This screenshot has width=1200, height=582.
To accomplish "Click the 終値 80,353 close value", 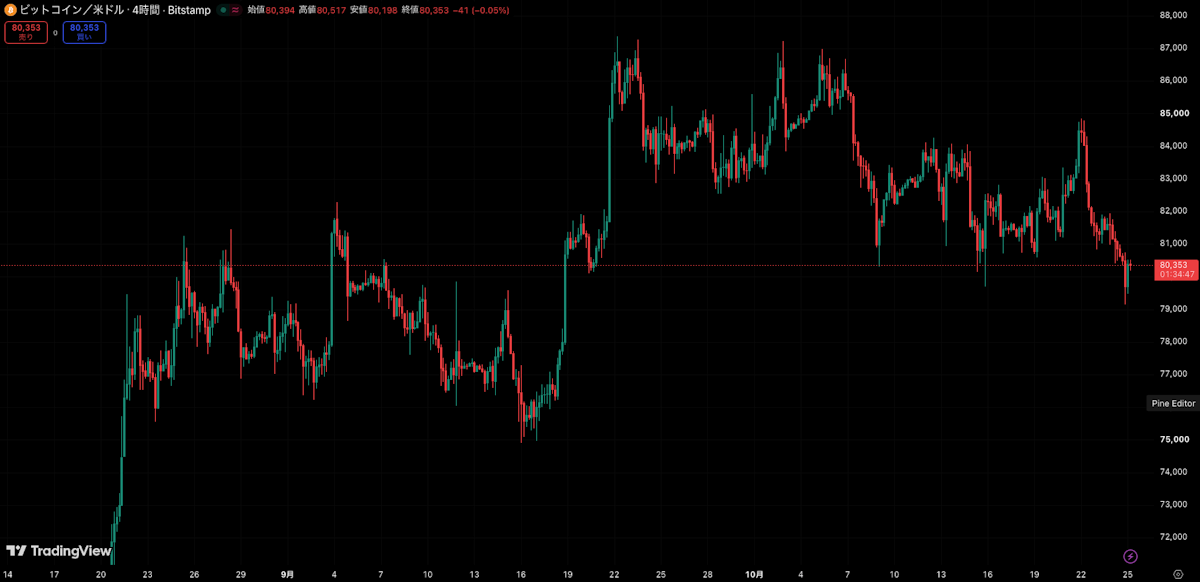I will 425,10.
